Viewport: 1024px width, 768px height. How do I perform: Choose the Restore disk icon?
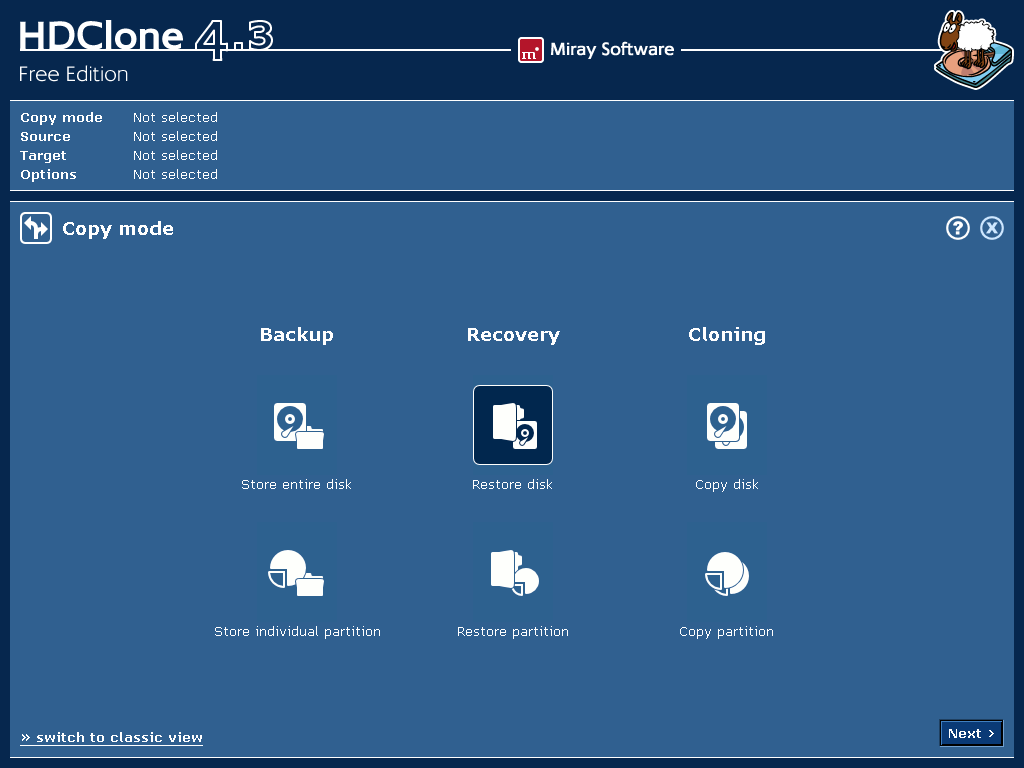coord(513,425)
